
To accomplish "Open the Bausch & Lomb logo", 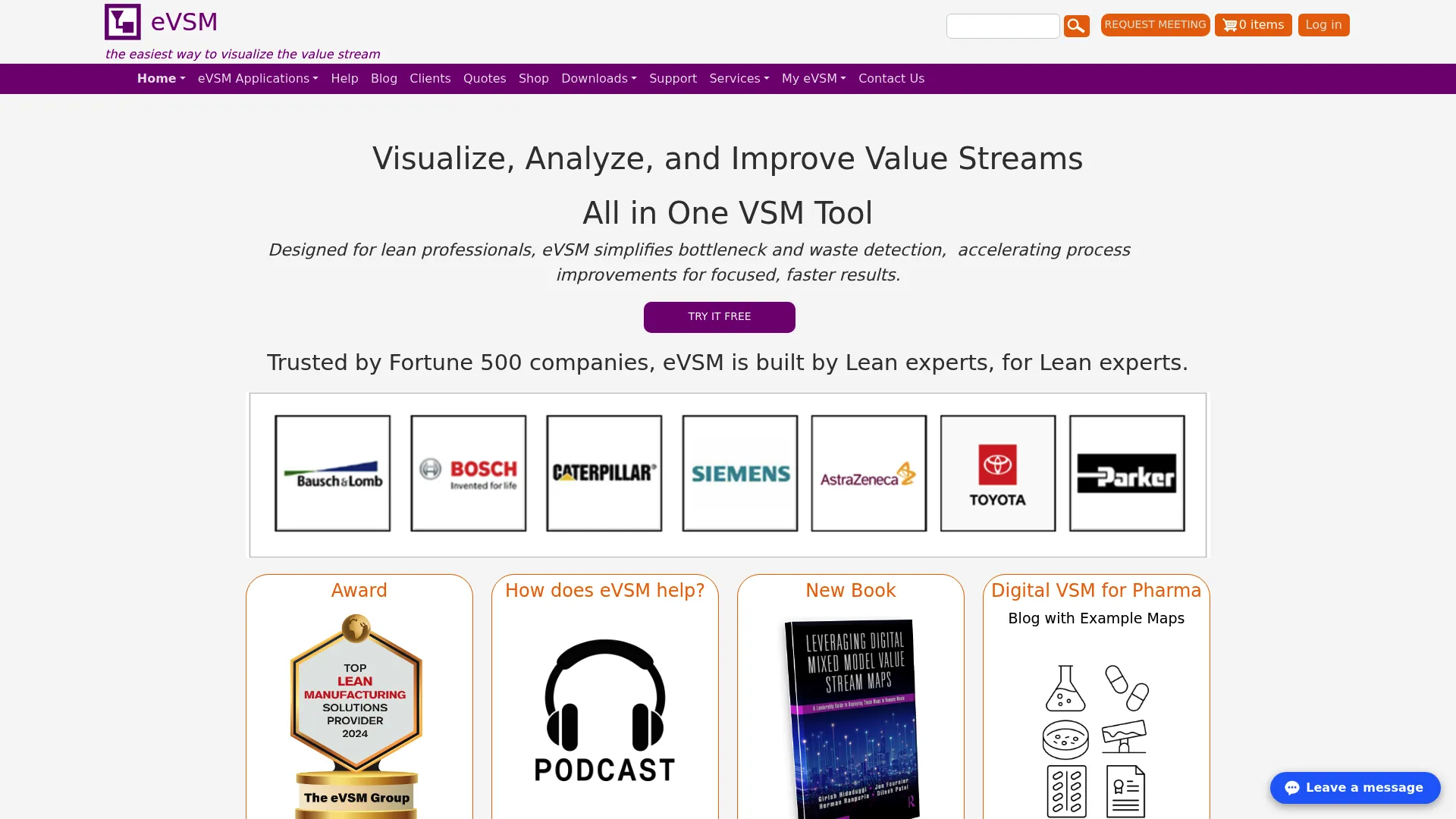I will pos(333,473).
